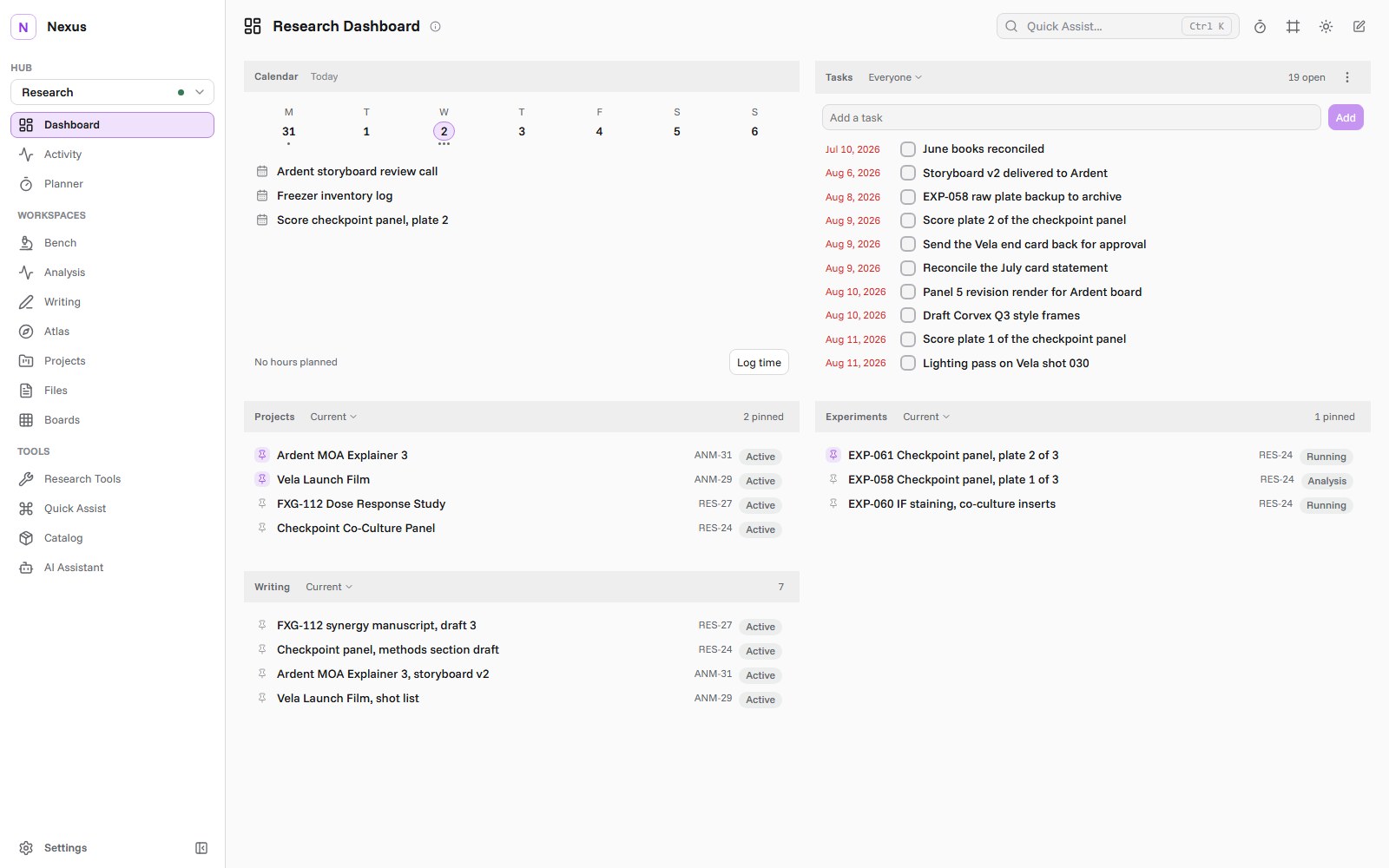Click the Add task button
The height and width of the screenshot is (868, 1389).
1346,117
